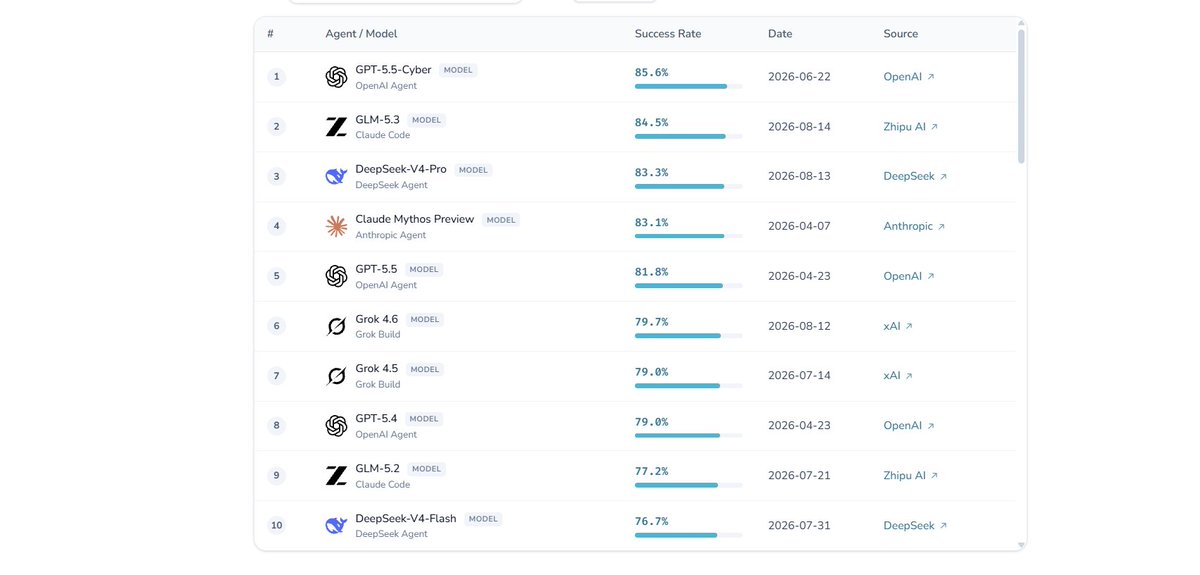Click the date 2026-07-31
Viewport: 1200px width, 575px height.
799,526
